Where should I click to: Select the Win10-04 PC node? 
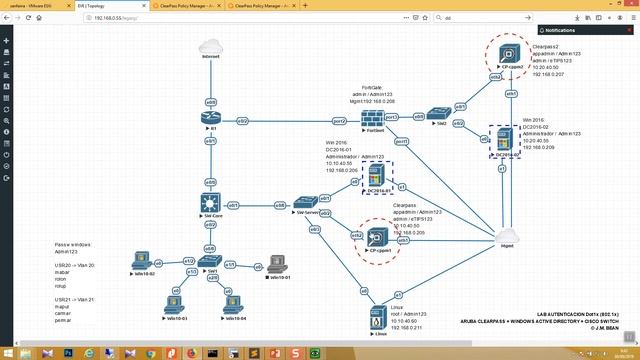point(233,305)
